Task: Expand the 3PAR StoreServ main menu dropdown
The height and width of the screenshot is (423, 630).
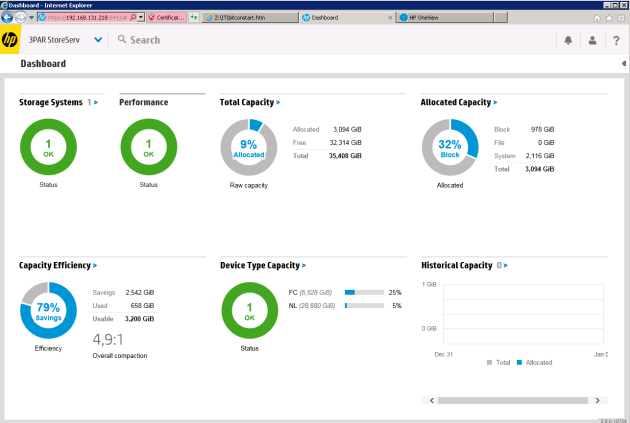Action: [98, 40]
